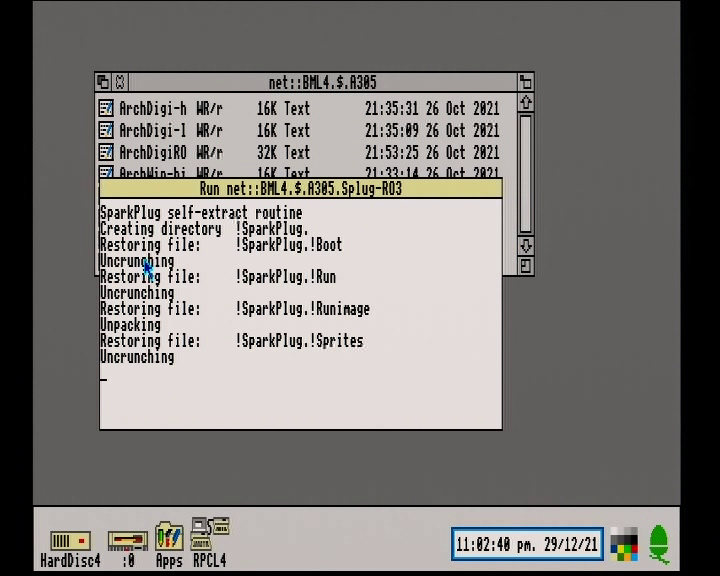Click the filer window send-to-back icon

(x=103, y=82)
